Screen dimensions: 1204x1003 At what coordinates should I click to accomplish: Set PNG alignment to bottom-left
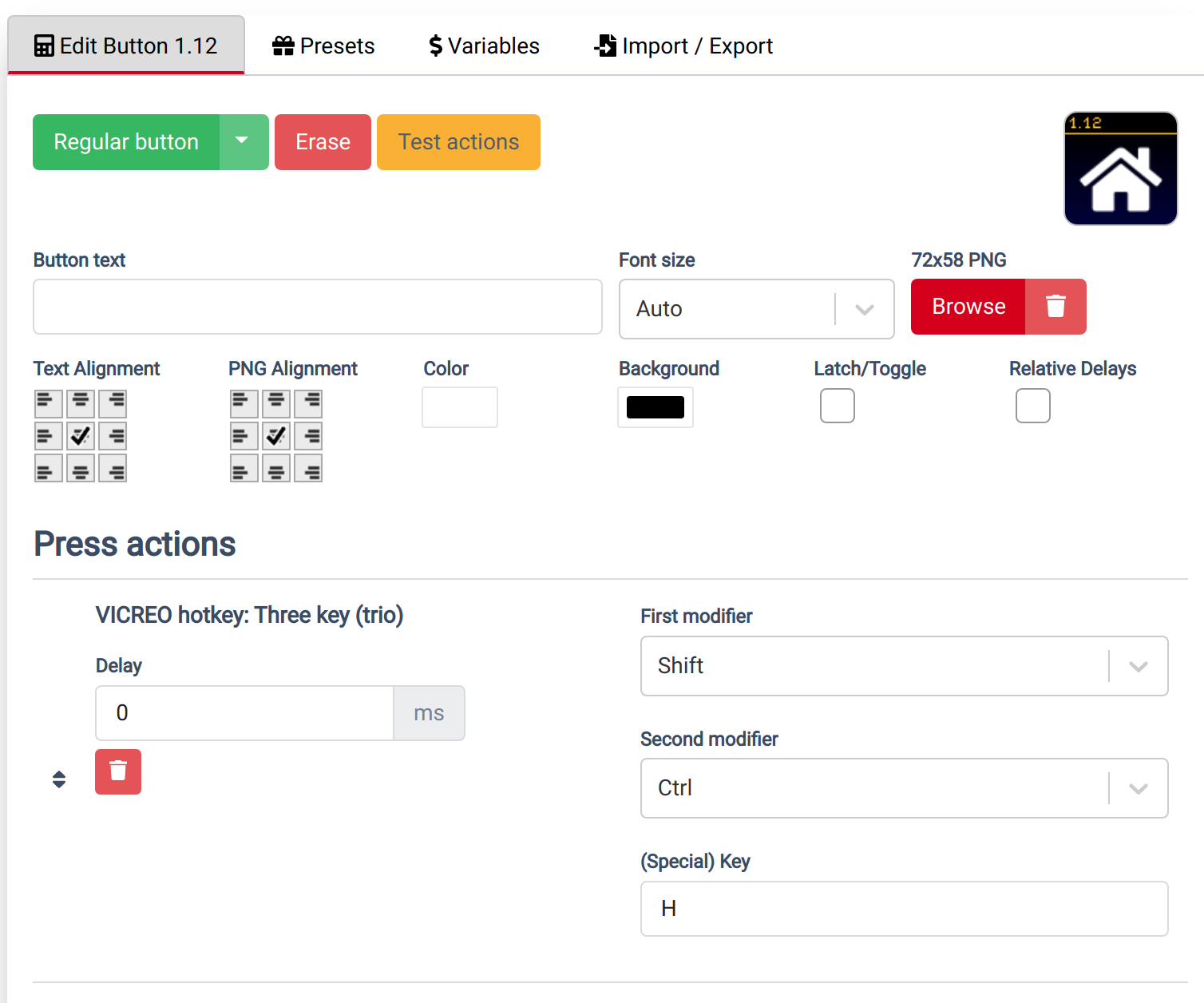pyautogui.click(x=244, y=468)
